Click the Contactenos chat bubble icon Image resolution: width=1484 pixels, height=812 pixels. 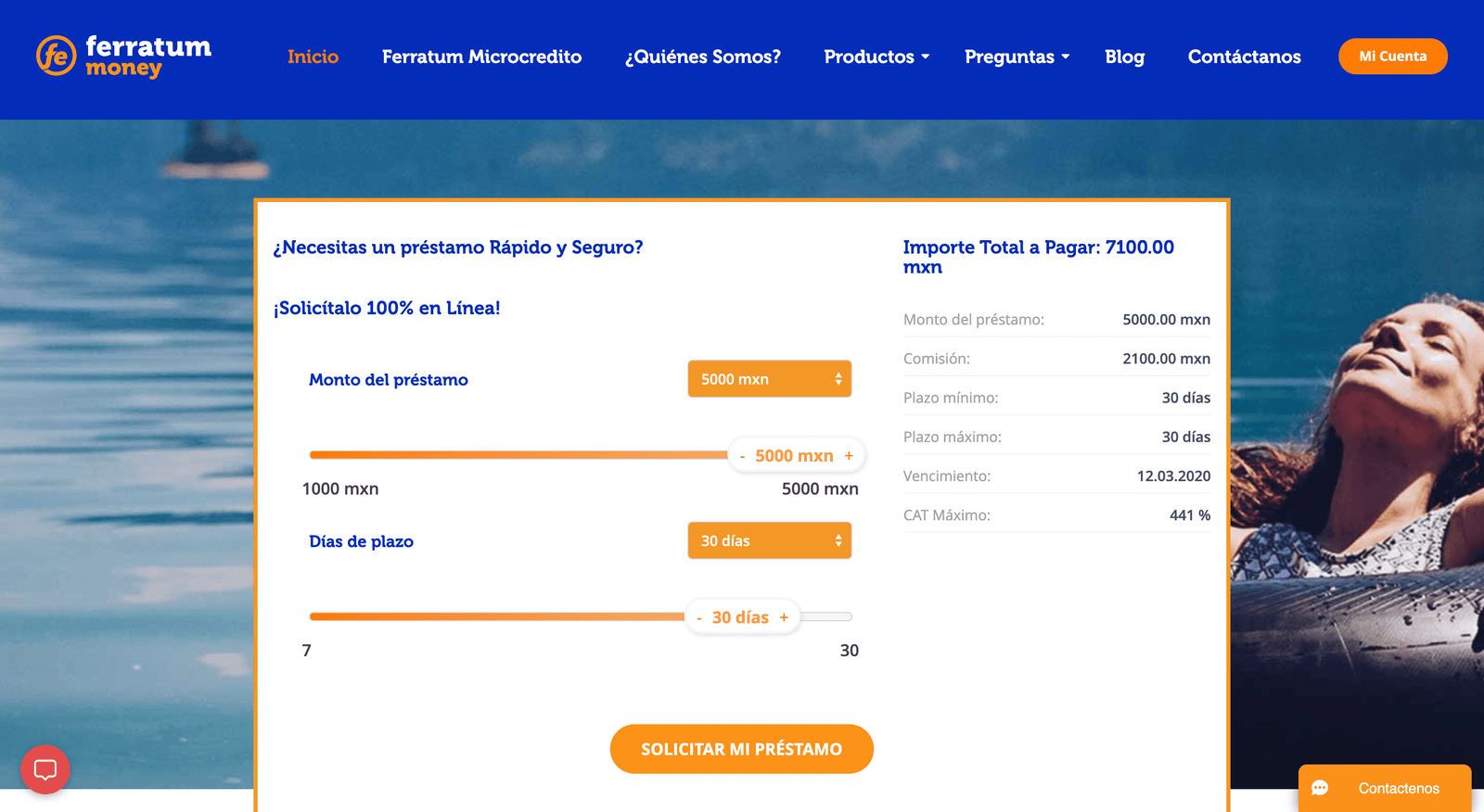tap(1320, 788)
